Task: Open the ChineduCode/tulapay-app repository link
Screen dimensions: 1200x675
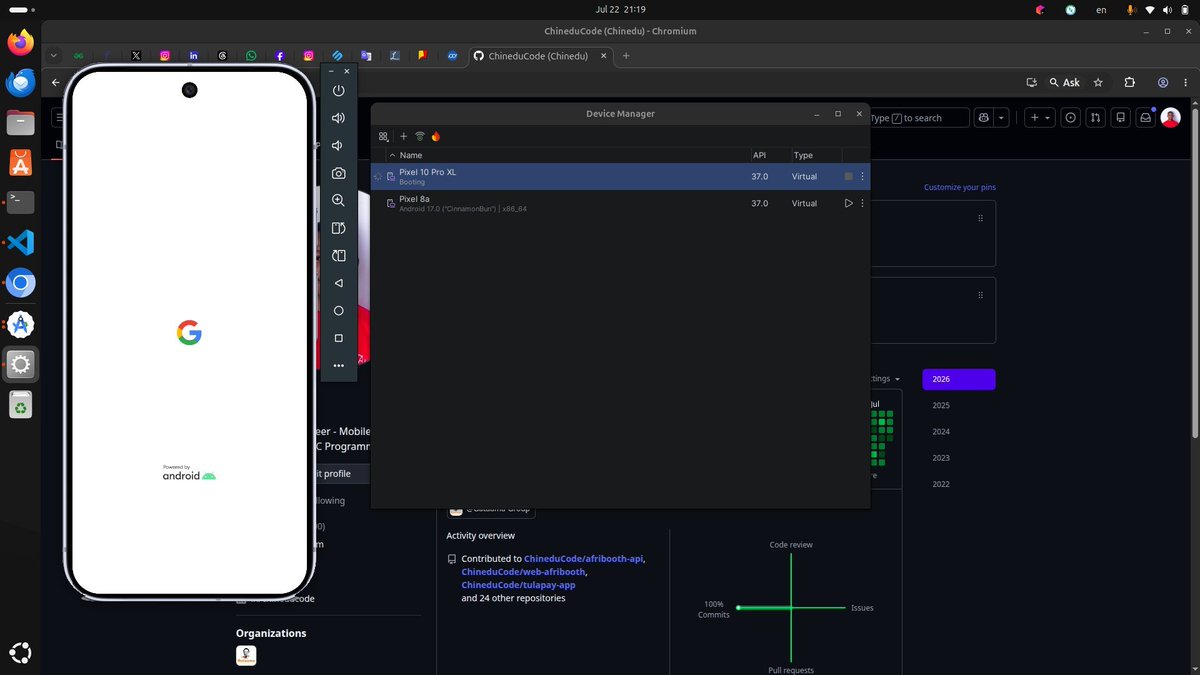Action: (518, 585)
